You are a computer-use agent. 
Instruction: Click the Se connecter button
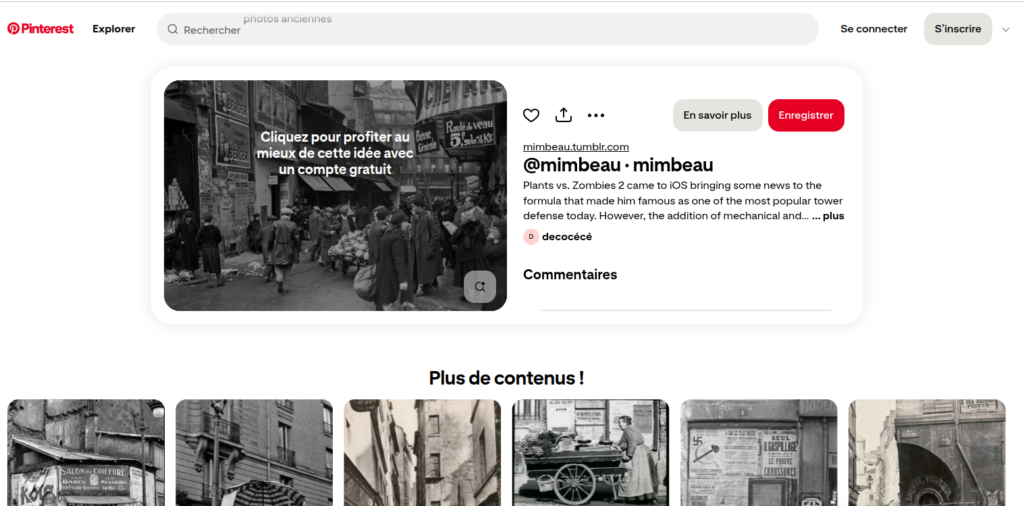pyautogui.click(x=873, y=29)
